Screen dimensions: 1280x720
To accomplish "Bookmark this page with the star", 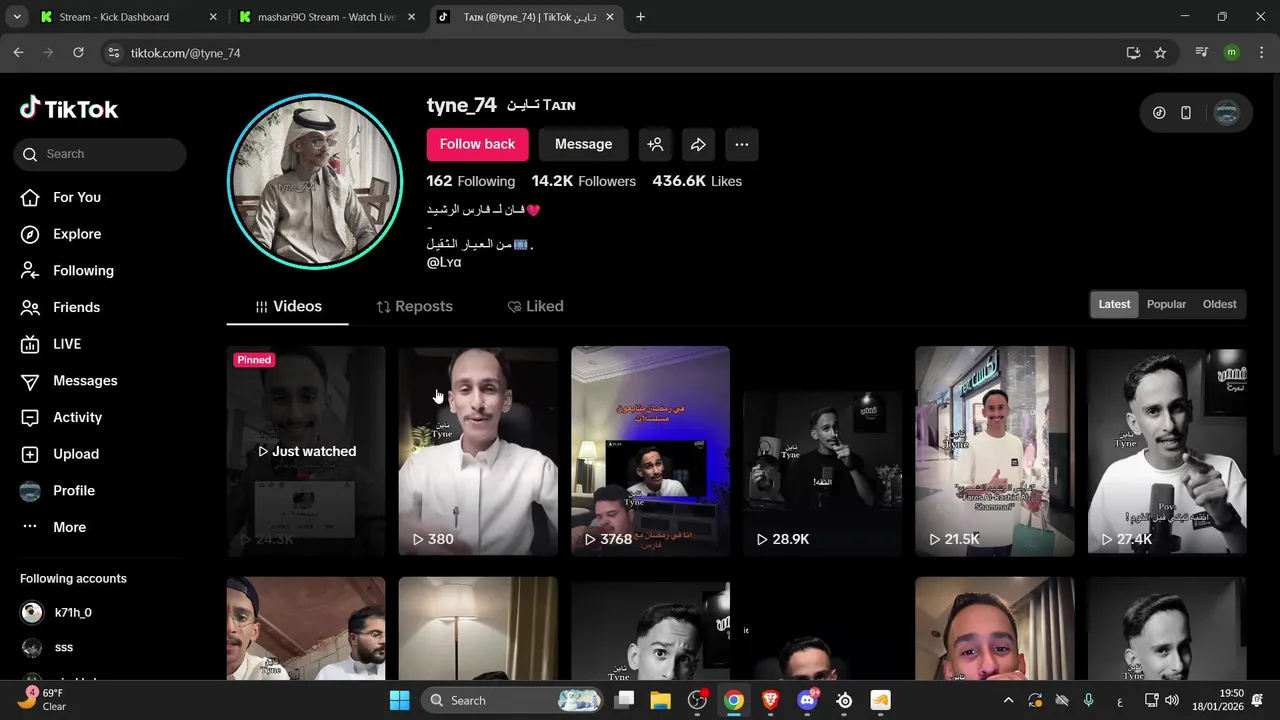I will pos(1160,53).
